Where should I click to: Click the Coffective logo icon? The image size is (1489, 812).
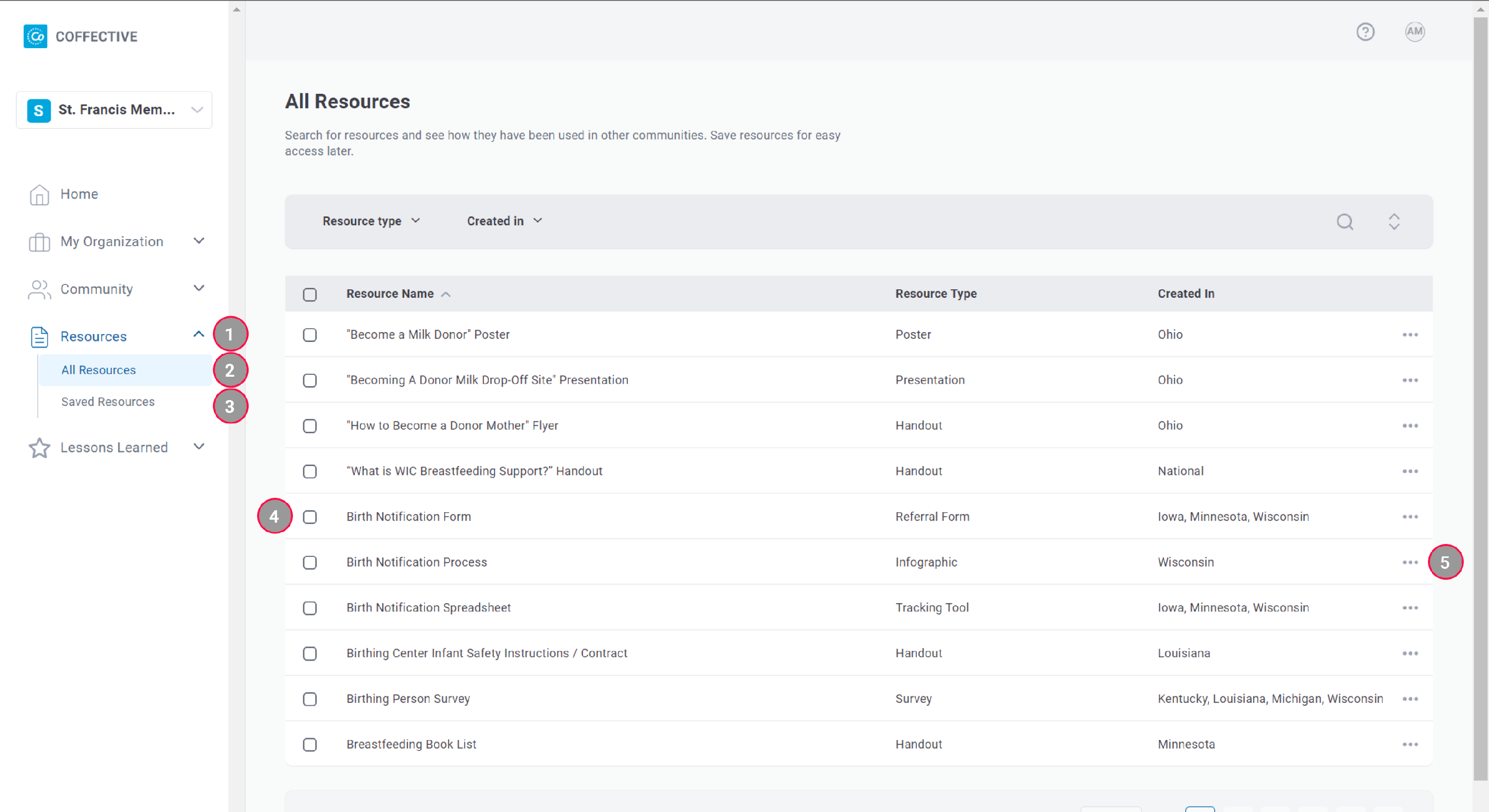click(35, 36)
